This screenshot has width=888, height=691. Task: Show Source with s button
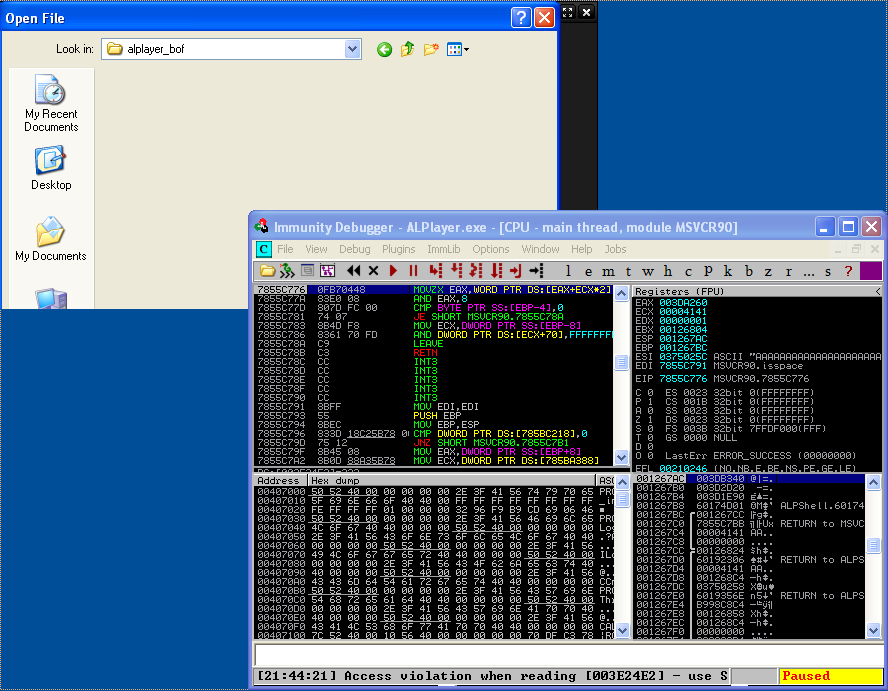(828, 271)
